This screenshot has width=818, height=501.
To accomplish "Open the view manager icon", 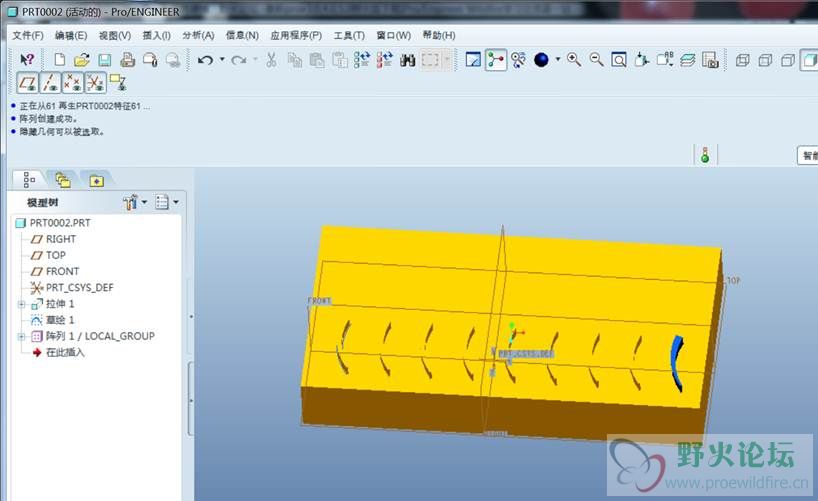I will click(710, 60).
